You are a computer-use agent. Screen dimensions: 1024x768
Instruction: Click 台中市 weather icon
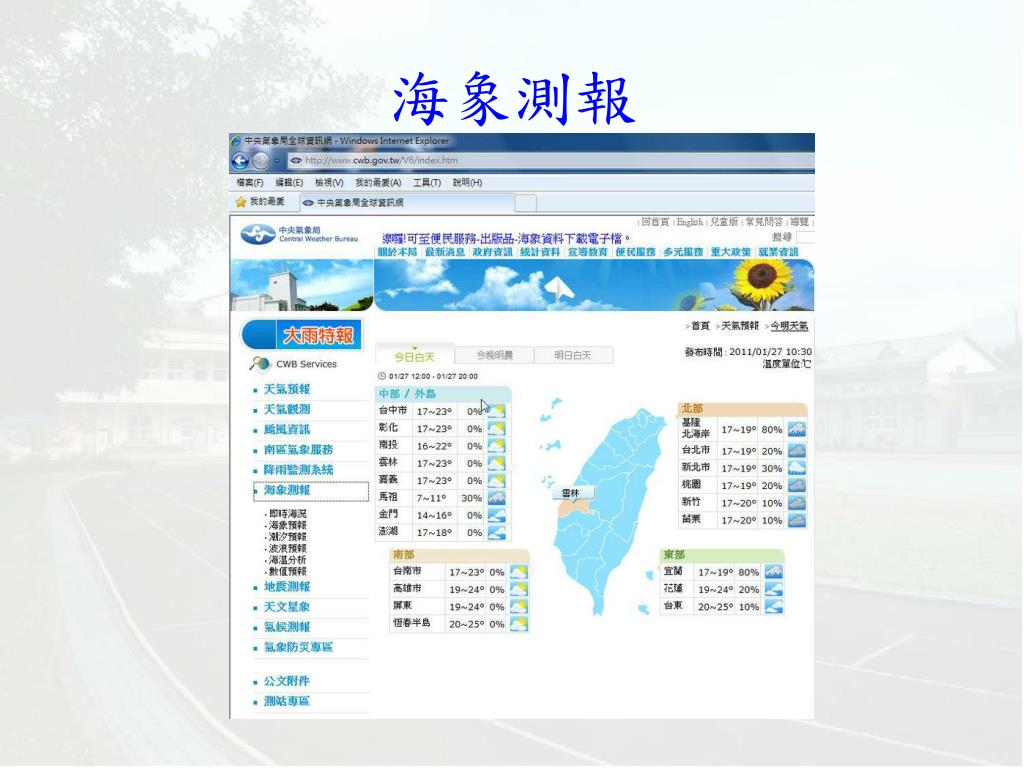tap(496, 411)
